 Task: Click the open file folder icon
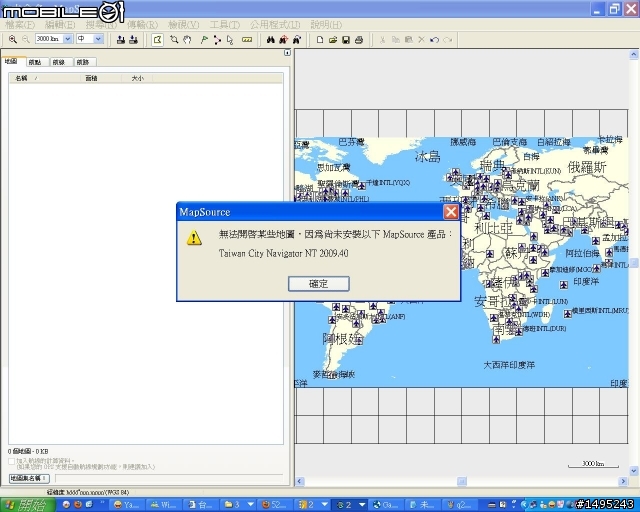click(333, 40)
